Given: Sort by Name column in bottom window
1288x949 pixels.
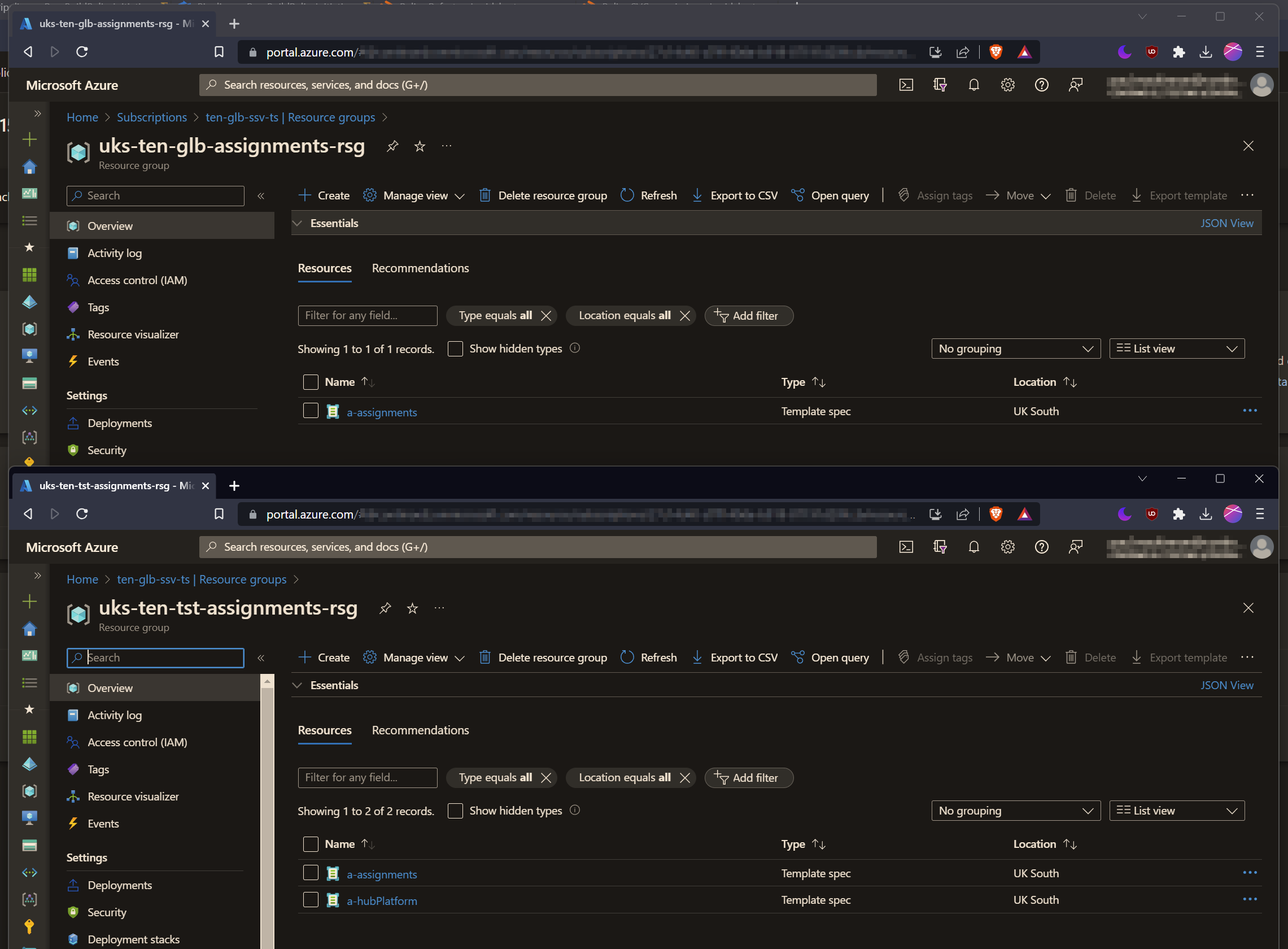Looking at the screenshot, I should [x=350, y=844].
